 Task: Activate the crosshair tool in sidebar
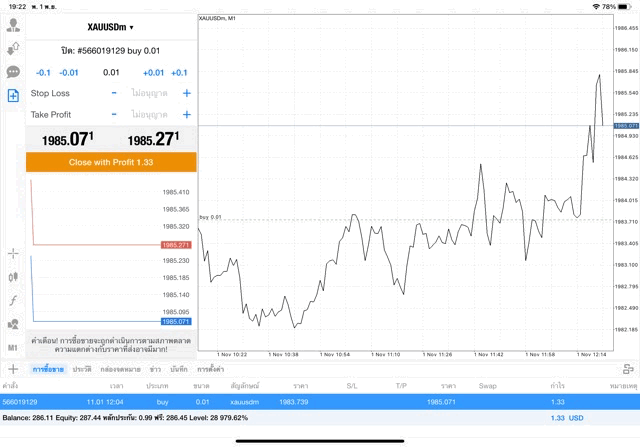coord(13,254)
